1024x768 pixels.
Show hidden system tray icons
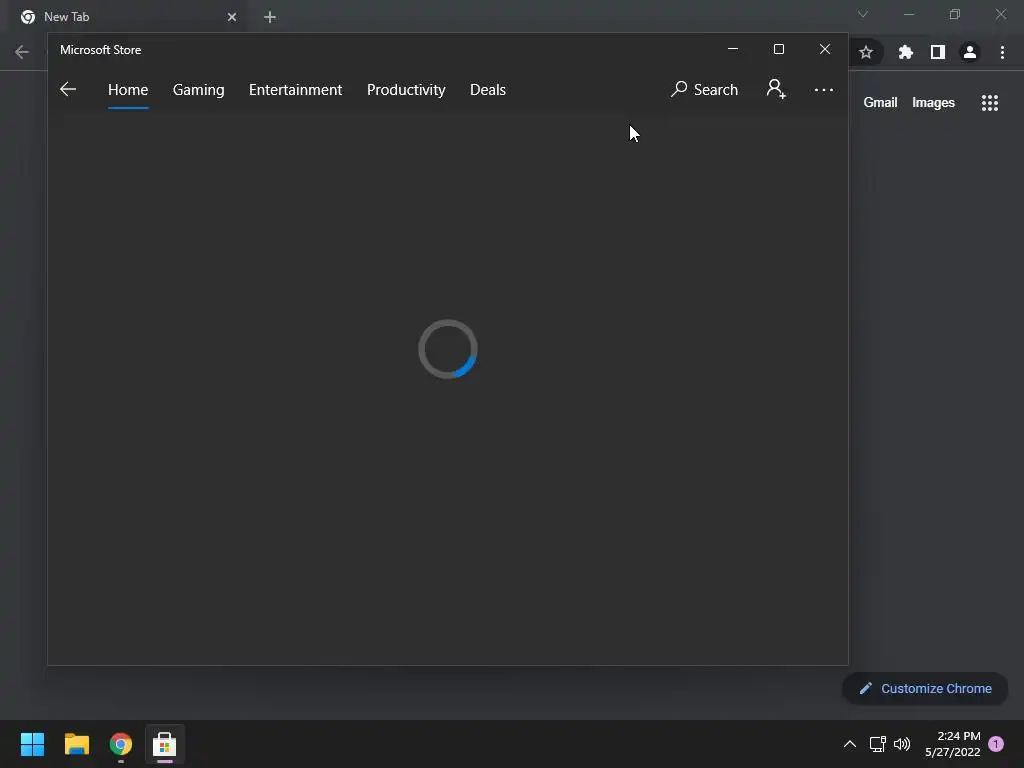[850, 744]
